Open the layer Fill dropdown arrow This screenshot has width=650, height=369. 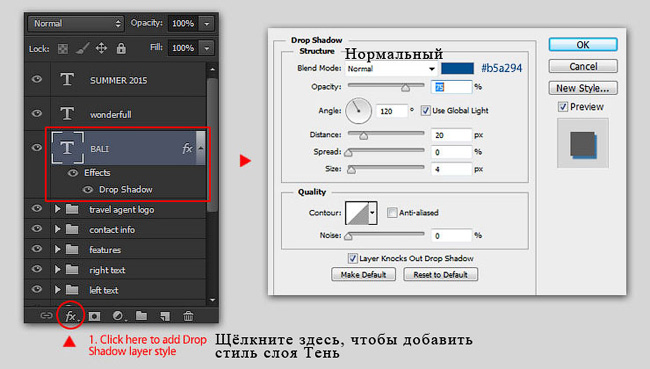[206, 48]
